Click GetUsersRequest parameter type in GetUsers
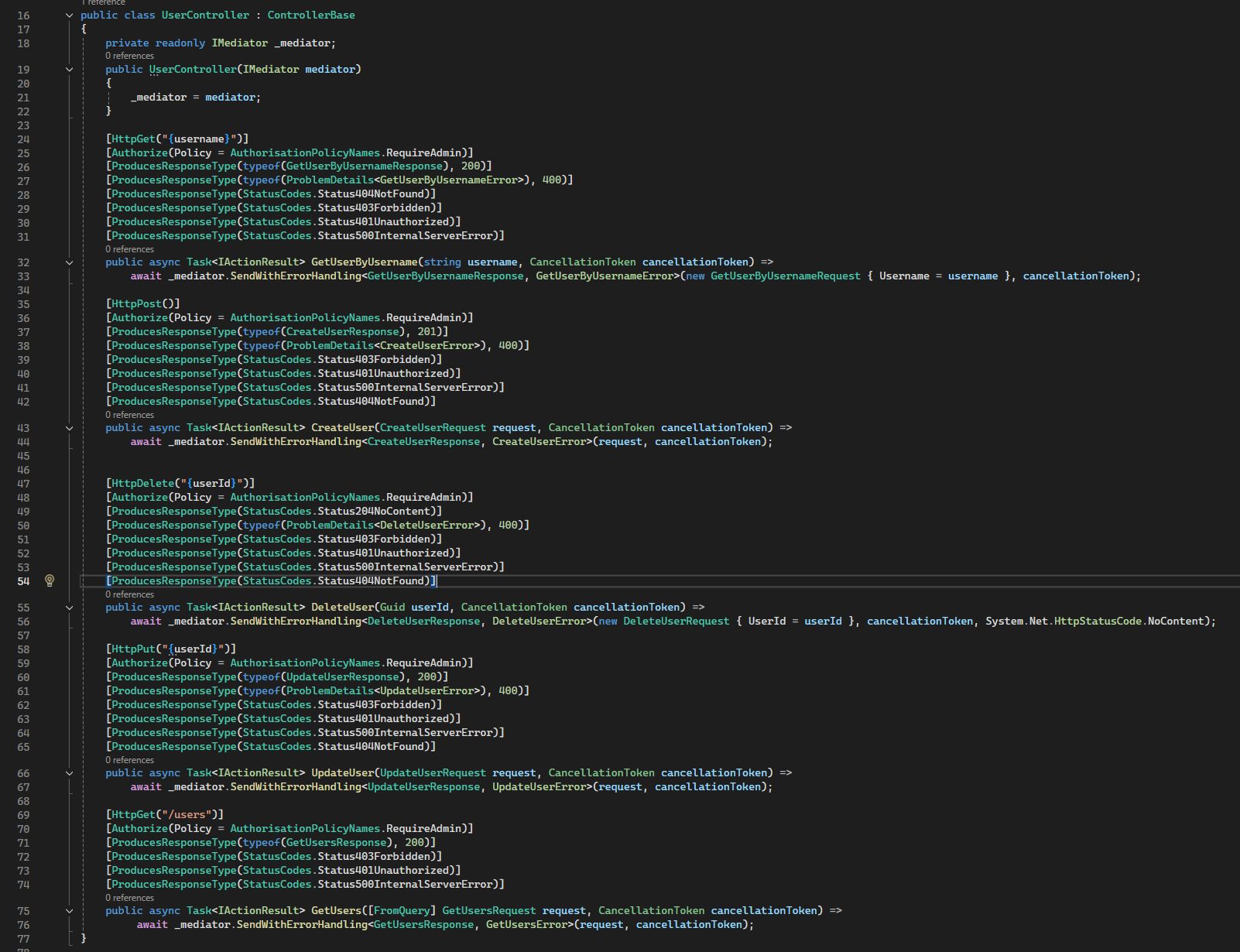This screenshot has width=1240, height=952. coord(488,911)
